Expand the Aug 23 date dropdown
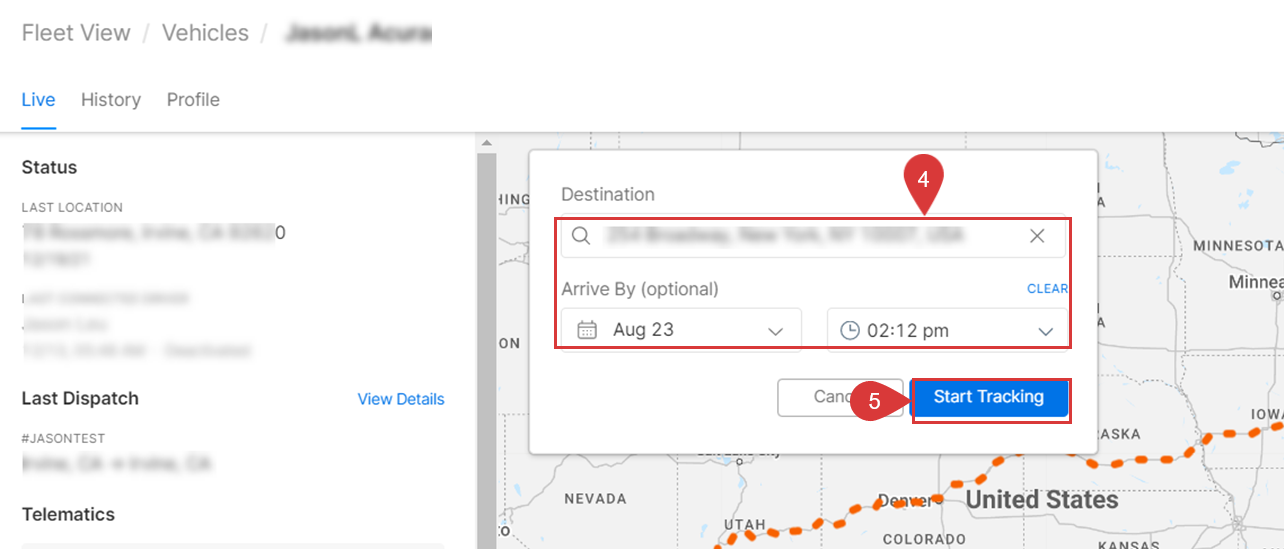 point(774,331)
